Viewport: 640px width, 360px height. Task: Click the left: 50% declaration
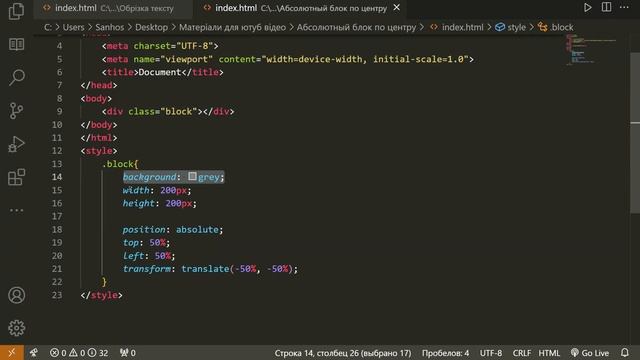(x=149, y=256)
